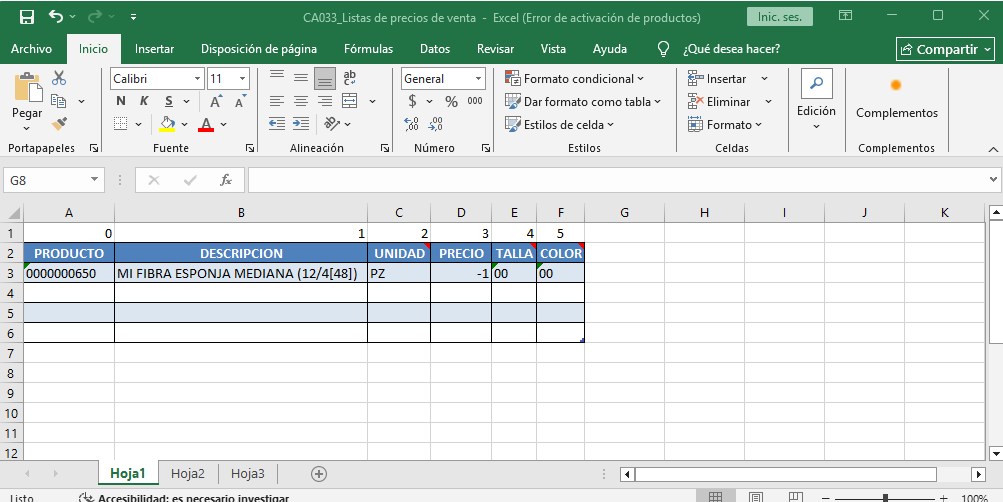
Task: Open the Fórmulas ribbon tab
Action: [368, 49]
